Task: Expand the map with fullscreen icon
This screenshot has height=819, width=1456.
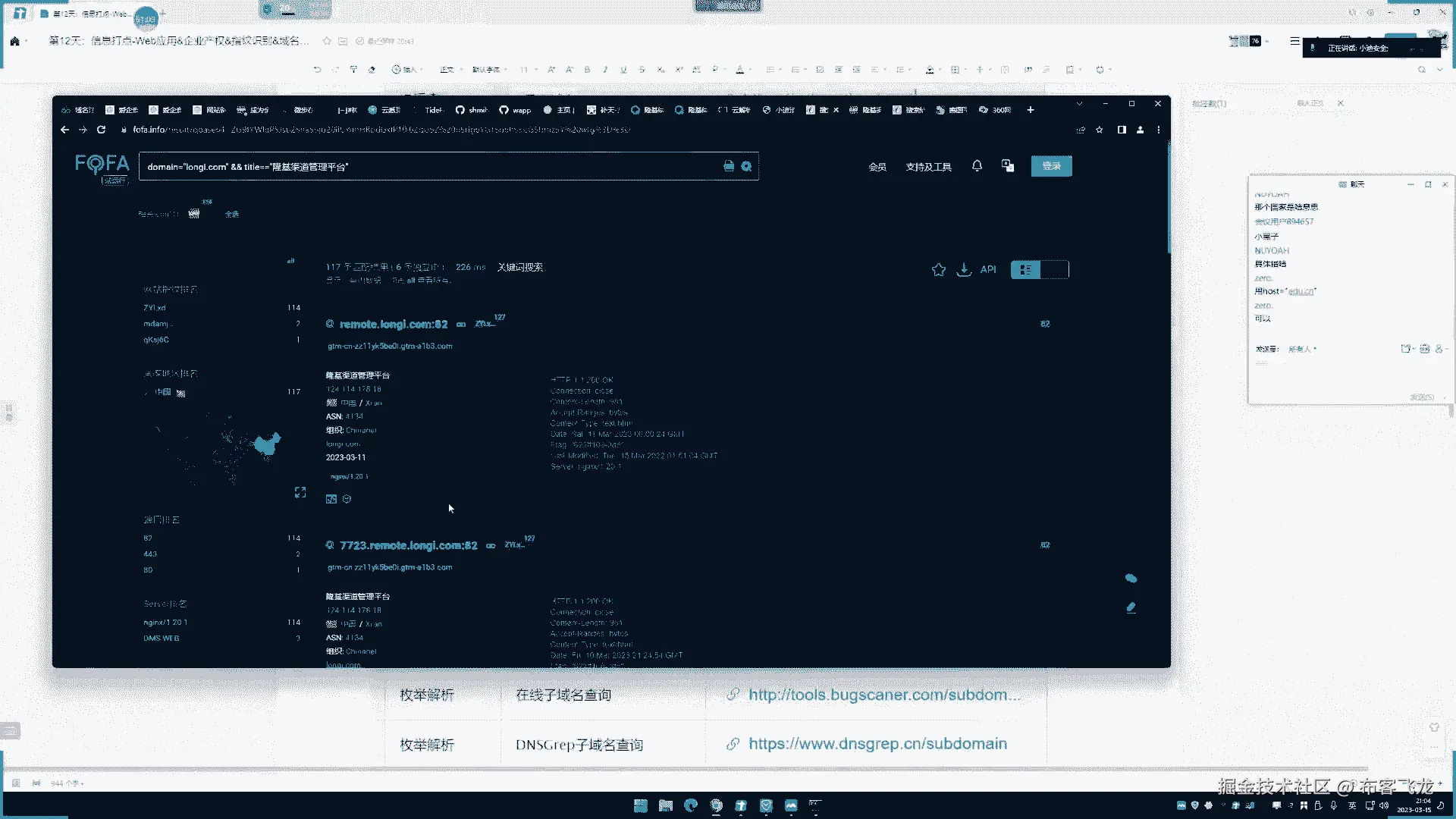Action: click(x=300, y=493)
